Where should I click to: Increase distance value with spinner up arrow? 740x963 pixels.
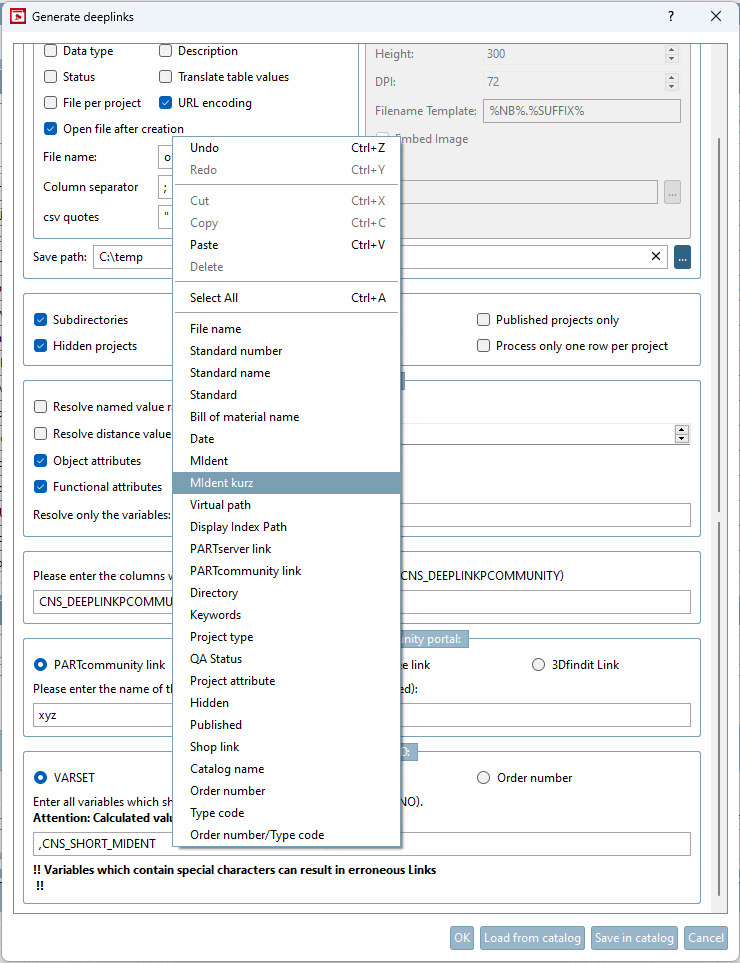tap(682, 430)
